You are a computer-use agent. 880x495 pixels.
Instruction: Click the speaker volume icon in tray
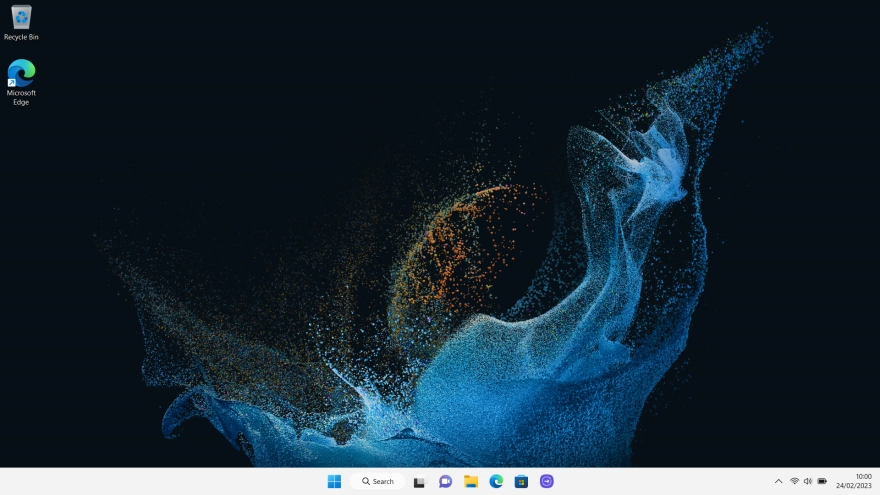(808, 481)
